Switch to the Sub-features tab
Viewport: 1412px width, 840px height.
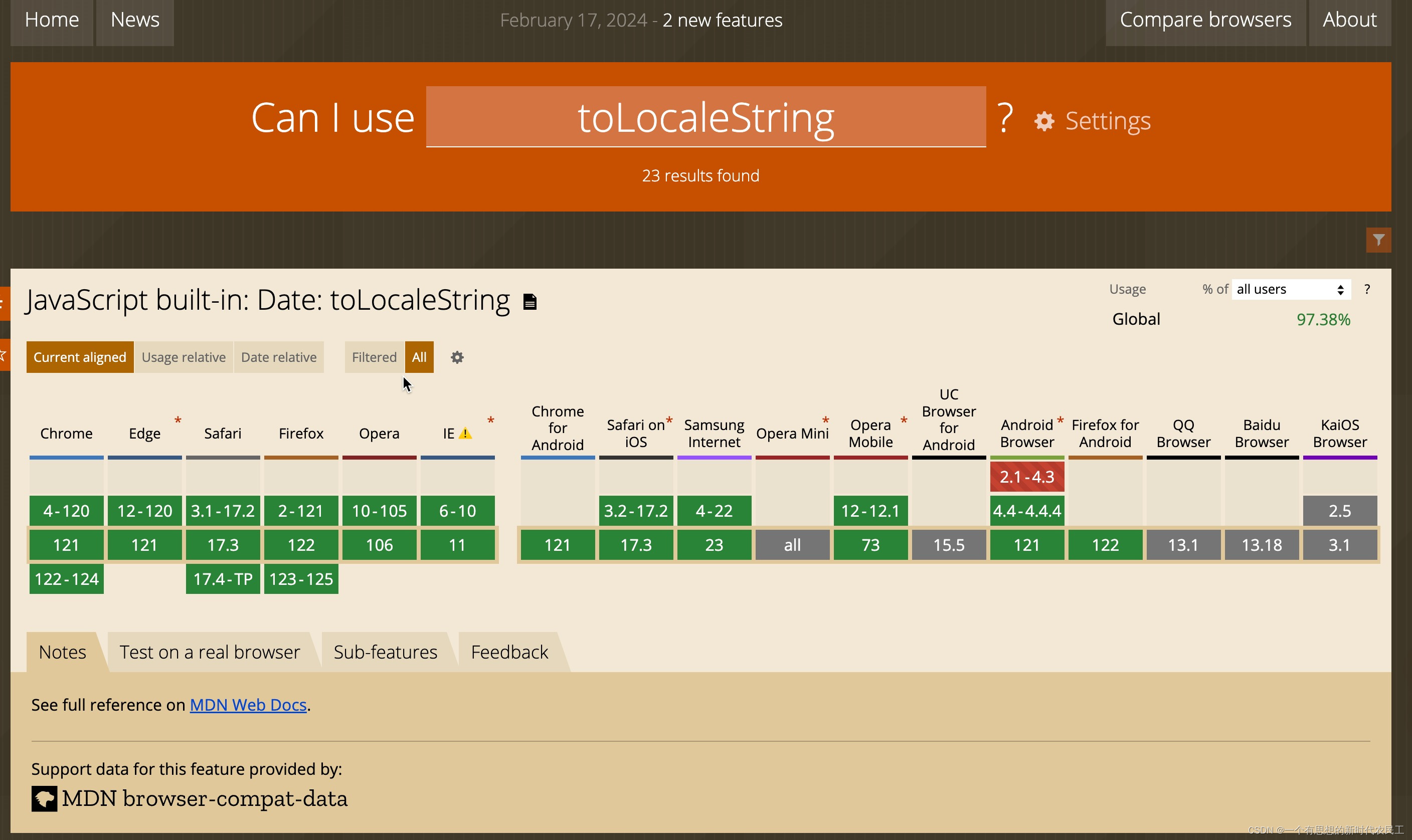pos(385,651)
